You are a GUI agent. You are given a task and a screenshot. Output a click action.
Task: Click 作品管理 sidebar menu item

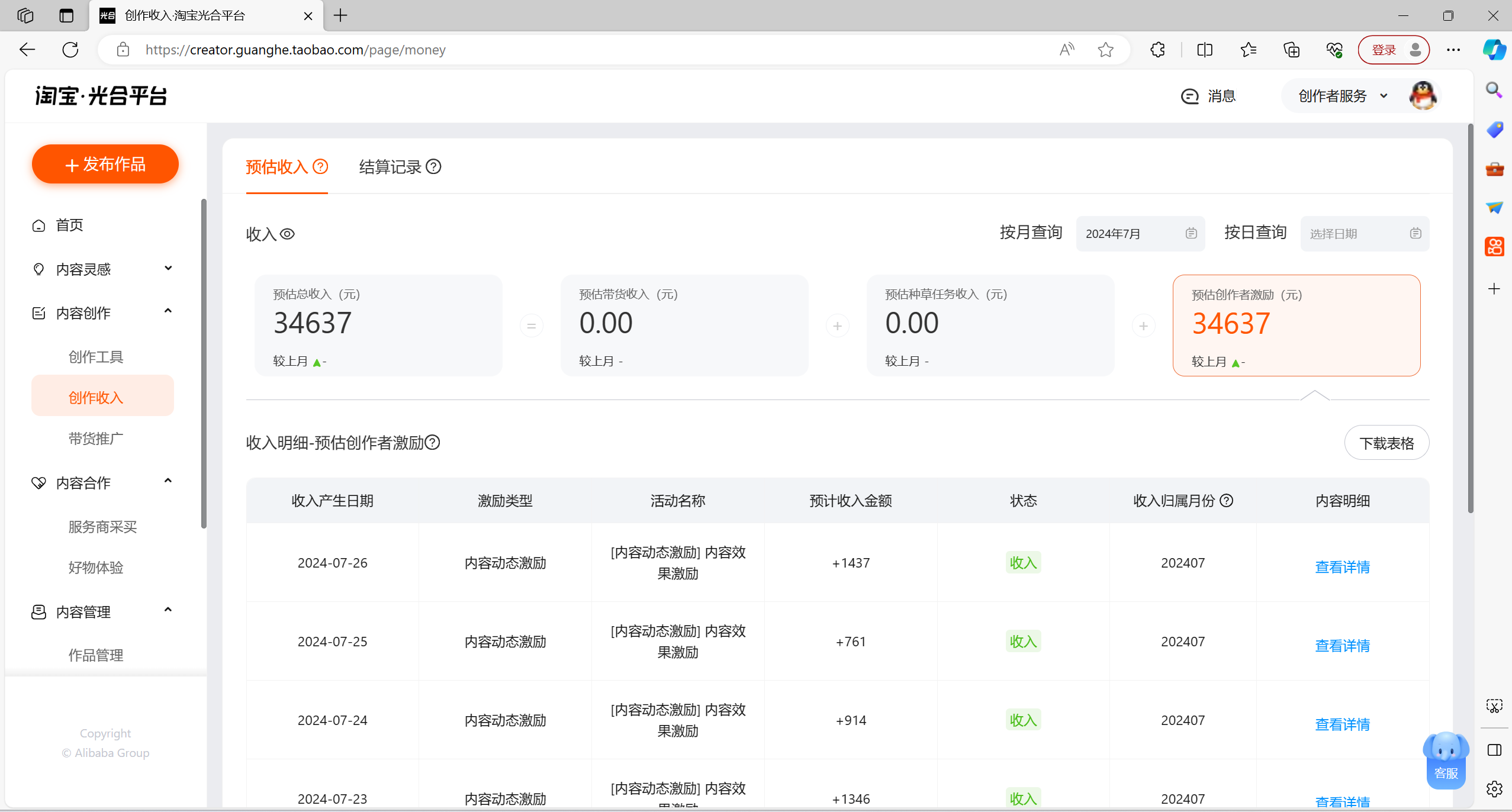(98, 655)
